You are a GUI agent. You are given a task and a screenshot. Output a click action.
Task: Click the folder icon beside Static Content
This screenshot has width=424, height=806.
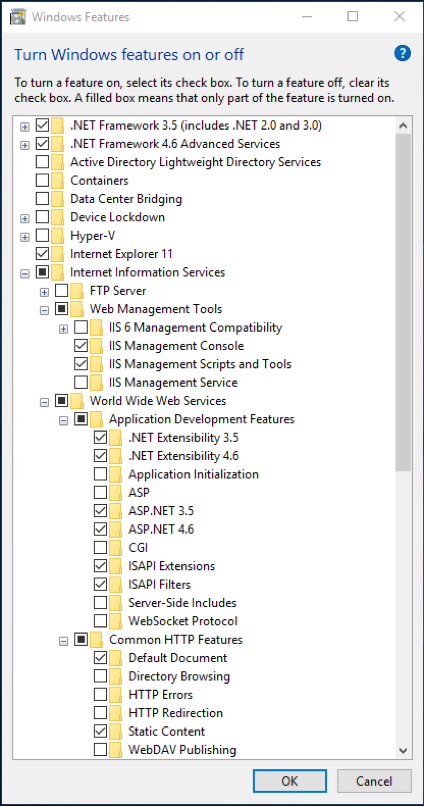coord(116,731)
